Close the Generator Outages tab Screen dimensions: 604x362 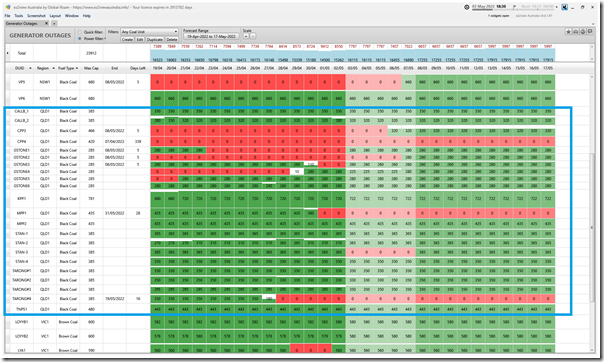[47, 23]
